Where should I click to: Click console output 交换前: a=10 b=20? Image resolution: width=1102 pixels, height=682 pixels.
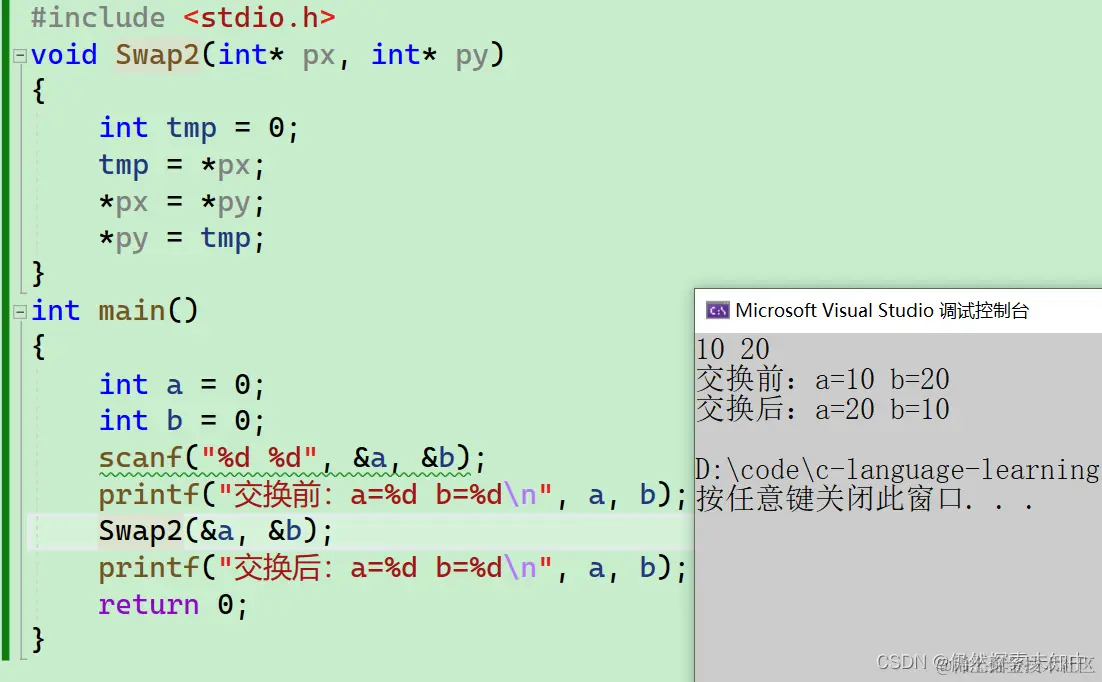[x=822, y=380]
